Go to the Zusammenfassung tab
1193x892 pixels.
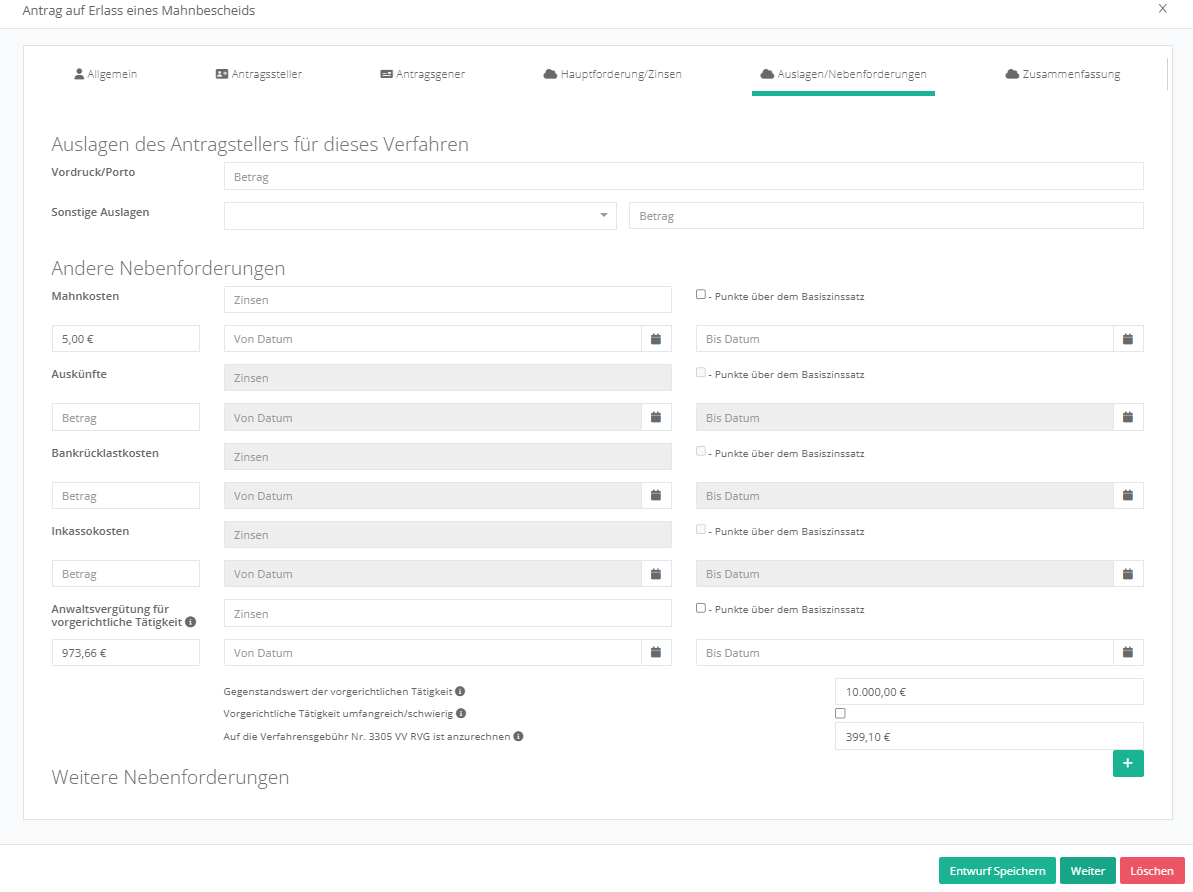1062,74
